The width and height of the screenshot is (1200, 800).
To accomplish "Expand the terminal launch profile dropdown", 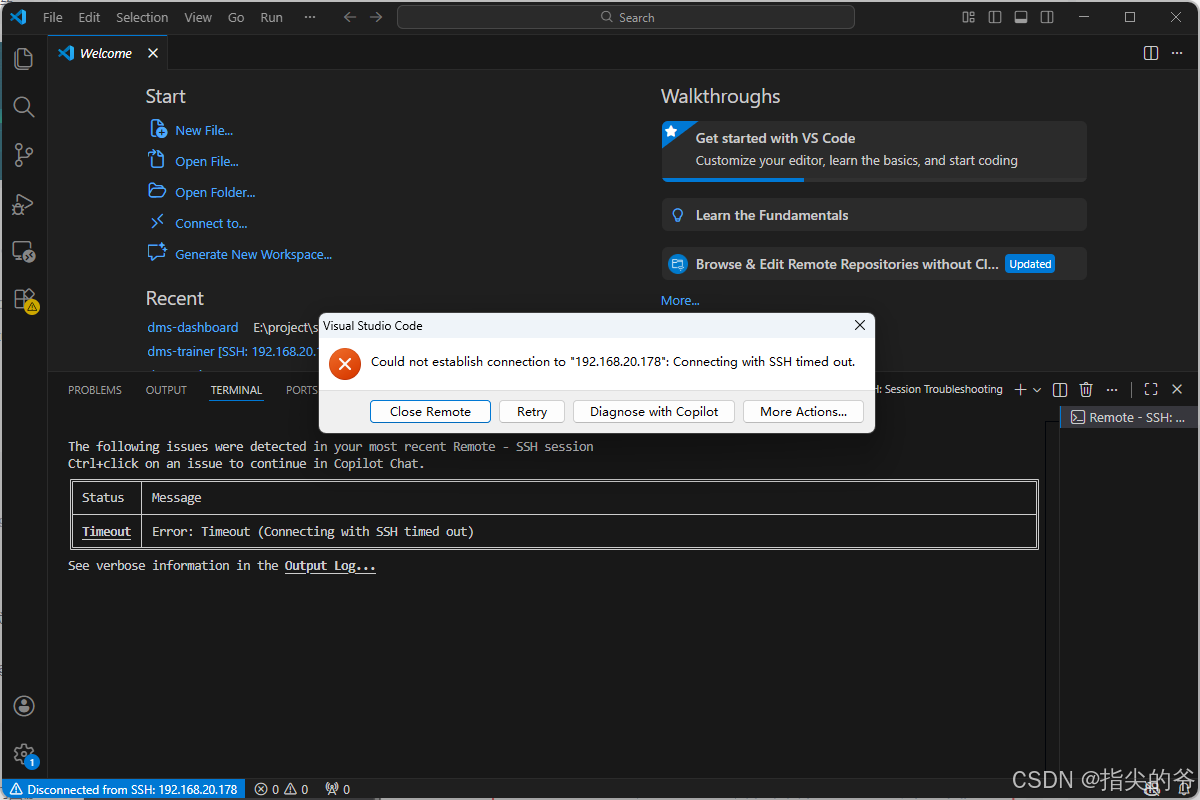I will click(x=1037, y=389).
